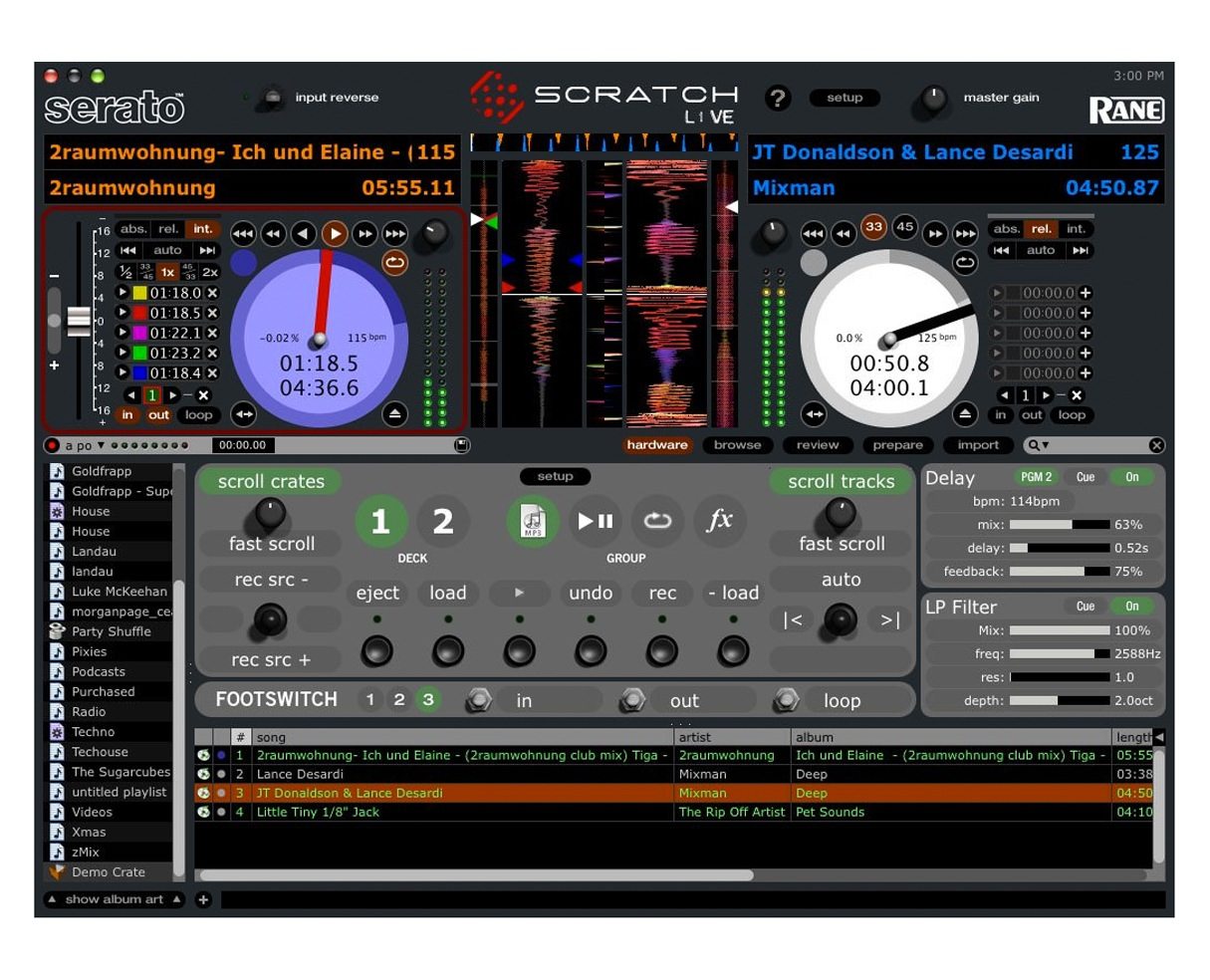Screen dimensions: 1210x980
Task: Click right deck skip to next track
Action: coord(1081,251)
